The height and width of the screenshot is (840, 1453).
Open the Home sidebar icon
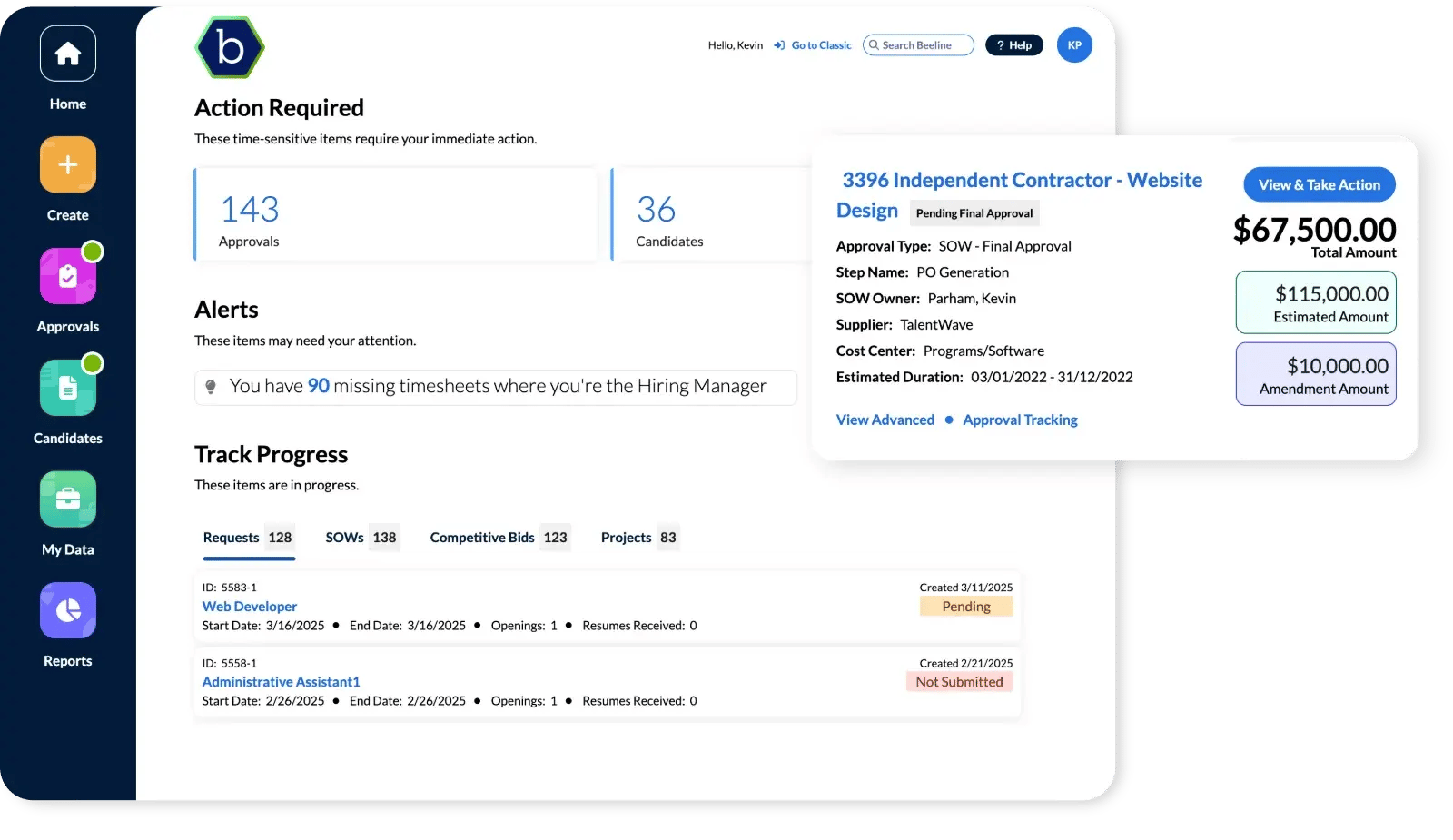click(x=68, y=54)
